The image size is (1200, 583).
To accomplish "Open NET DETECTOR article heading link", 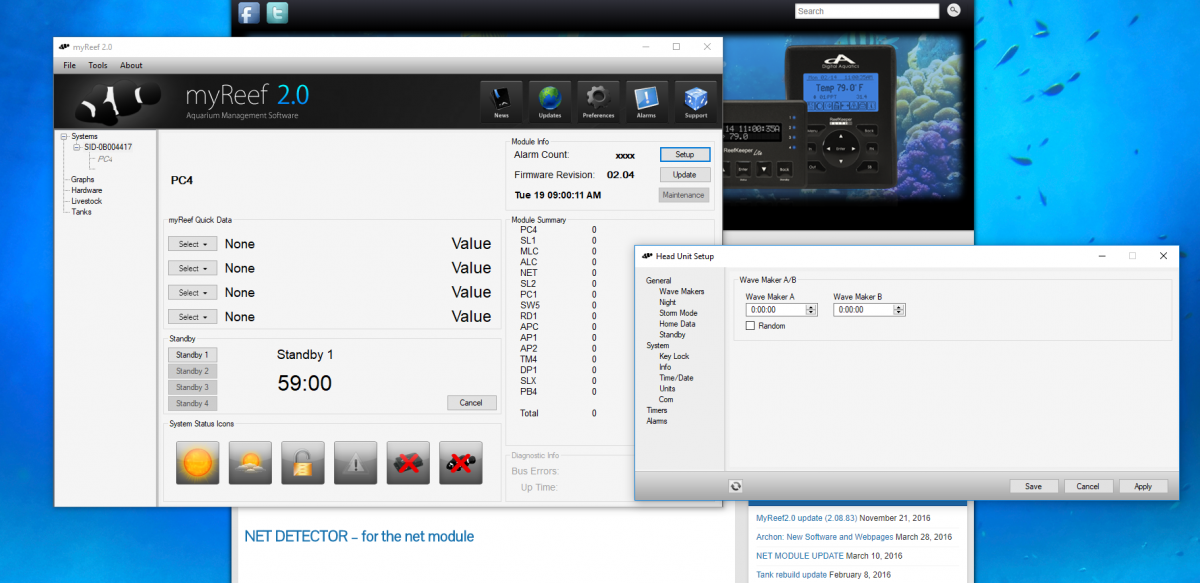I will click(x=359, y=537).
